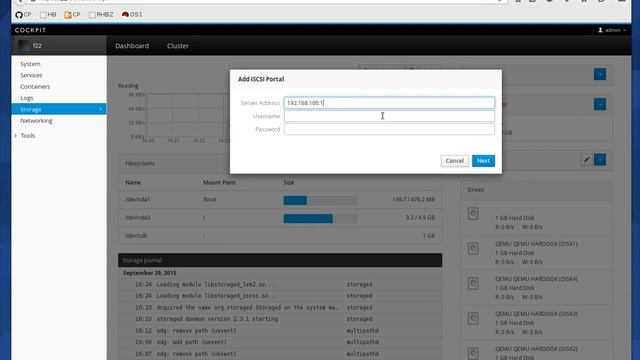This screenshot has width=640, height=360.
Task: Open the RHBZ bookmark
Action: tap(101, 15)
